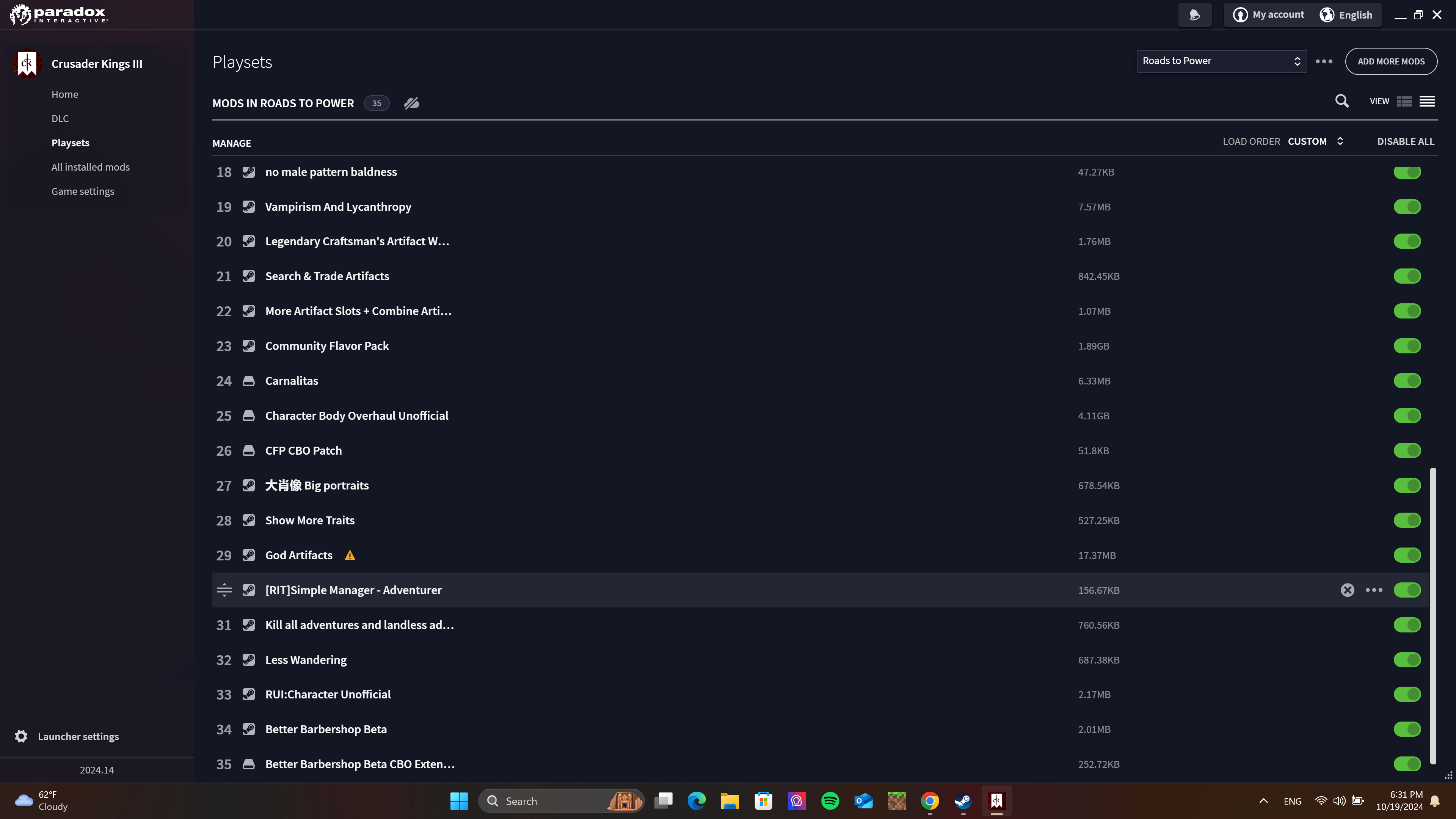This screenshot has width=1456, height=819.
Task: Click warning triangle next to God Artifacts
Action: [350, 555]
